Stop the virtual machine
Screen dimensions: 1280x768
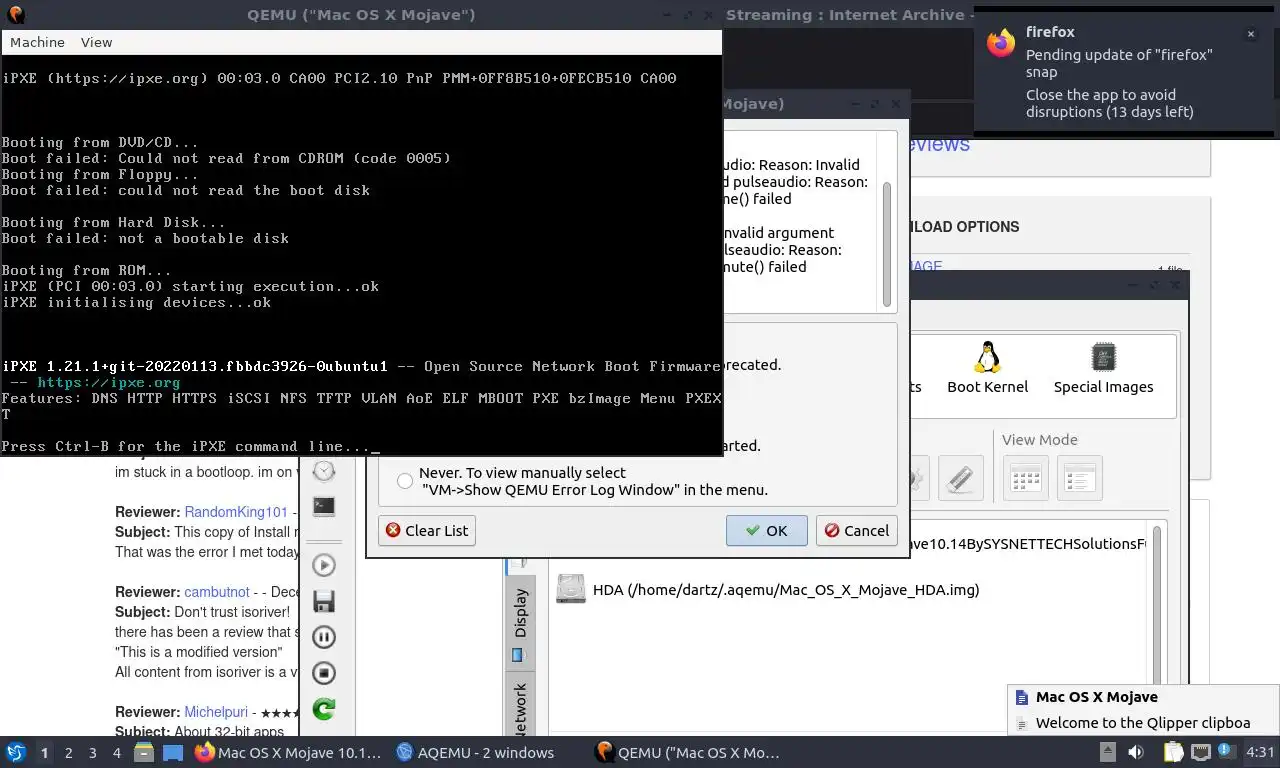click(x=323, y=673)
